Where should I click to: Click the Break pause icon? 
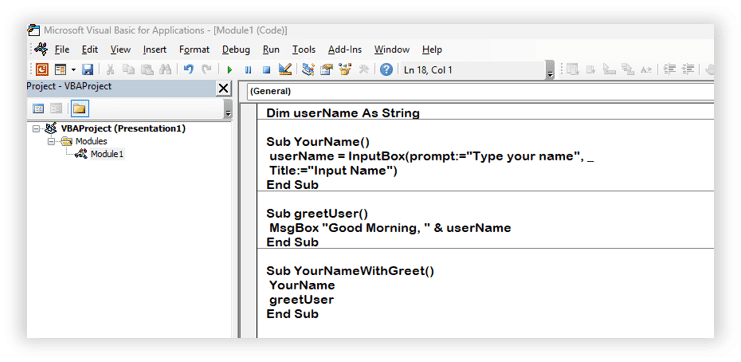248,70
